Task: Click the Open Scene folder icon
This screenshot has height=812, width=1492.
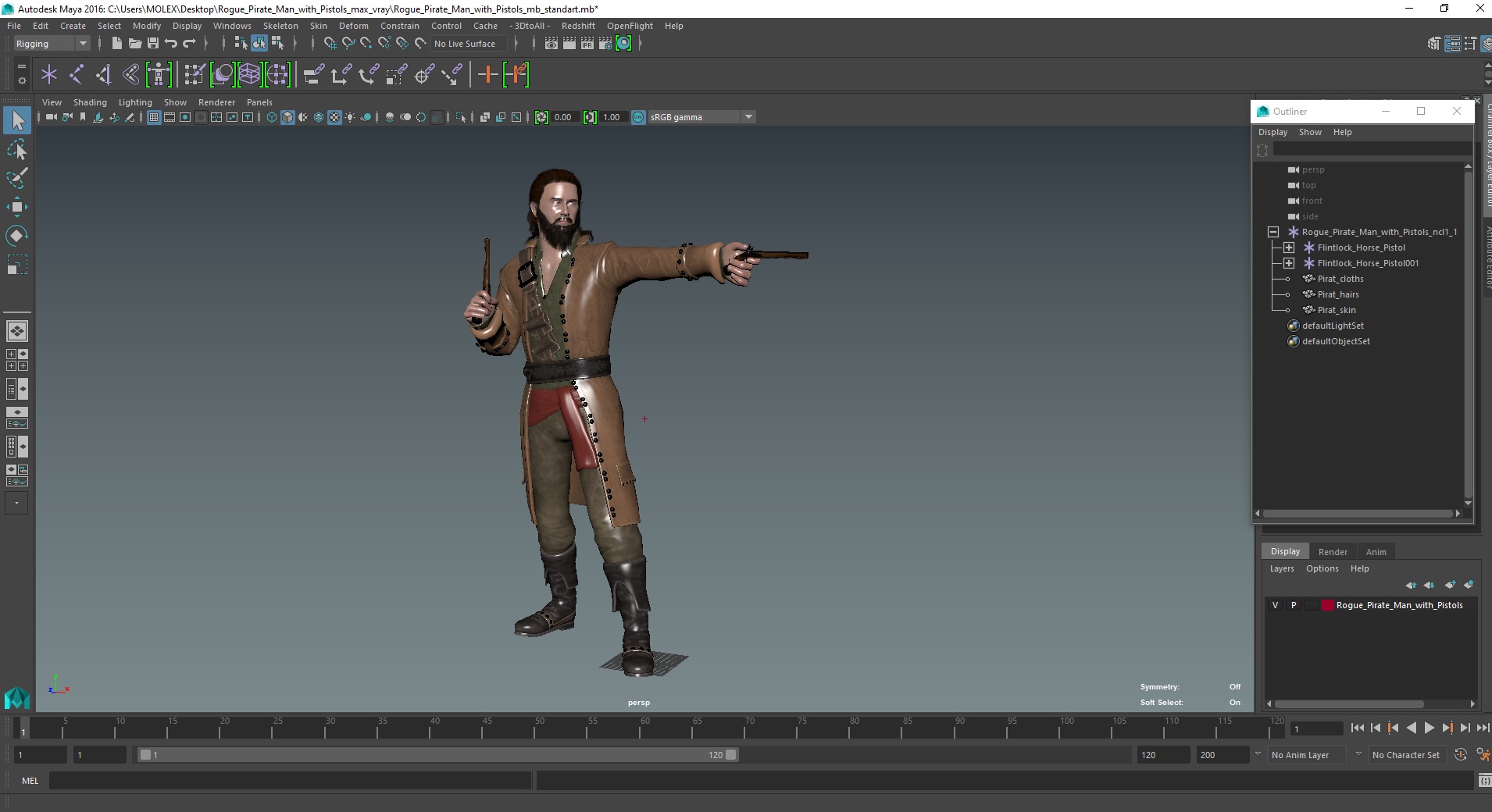Action: 134,44
